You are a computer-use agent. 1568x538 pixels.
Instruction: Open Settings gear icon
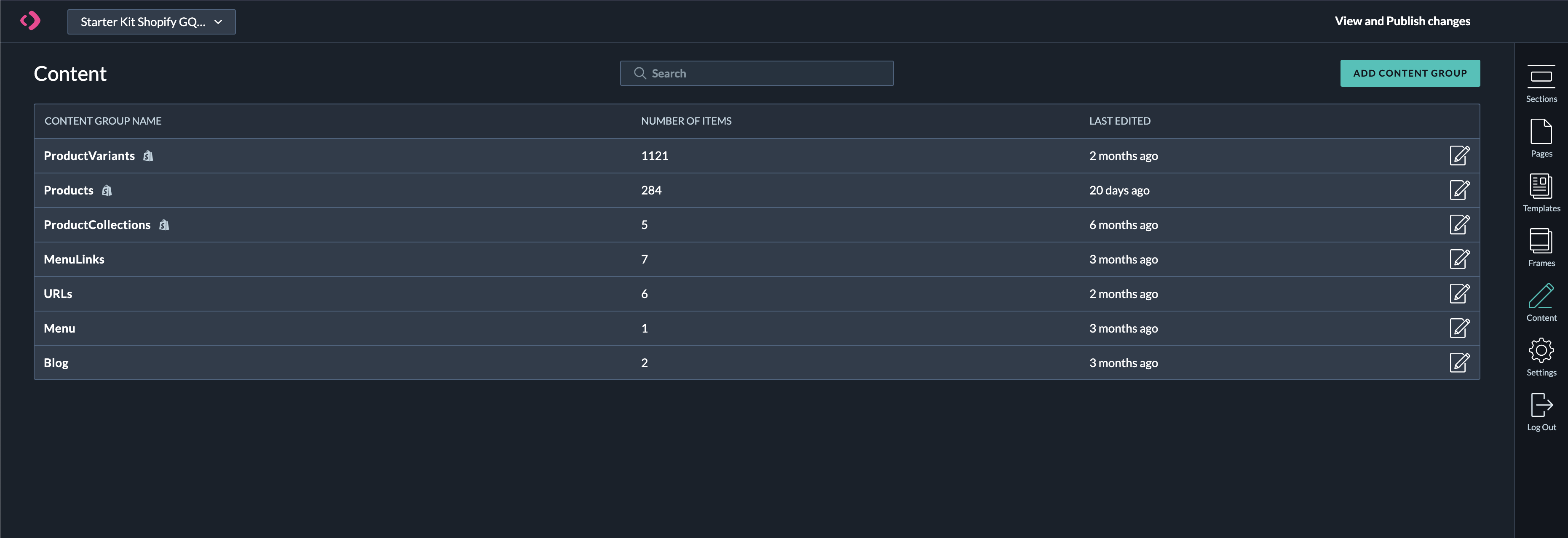tap(1541, 356)
